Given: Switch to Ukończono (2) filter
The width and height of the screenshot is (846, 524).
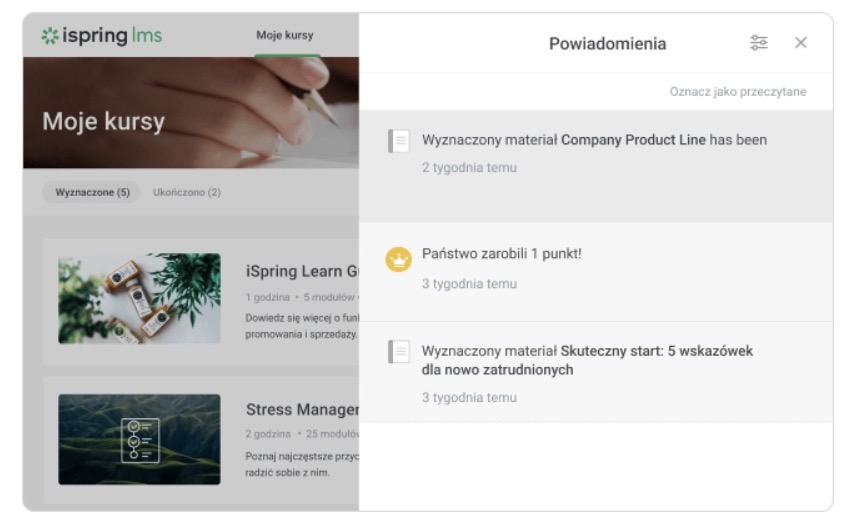Looking at the screenshot, I should 187,192.
